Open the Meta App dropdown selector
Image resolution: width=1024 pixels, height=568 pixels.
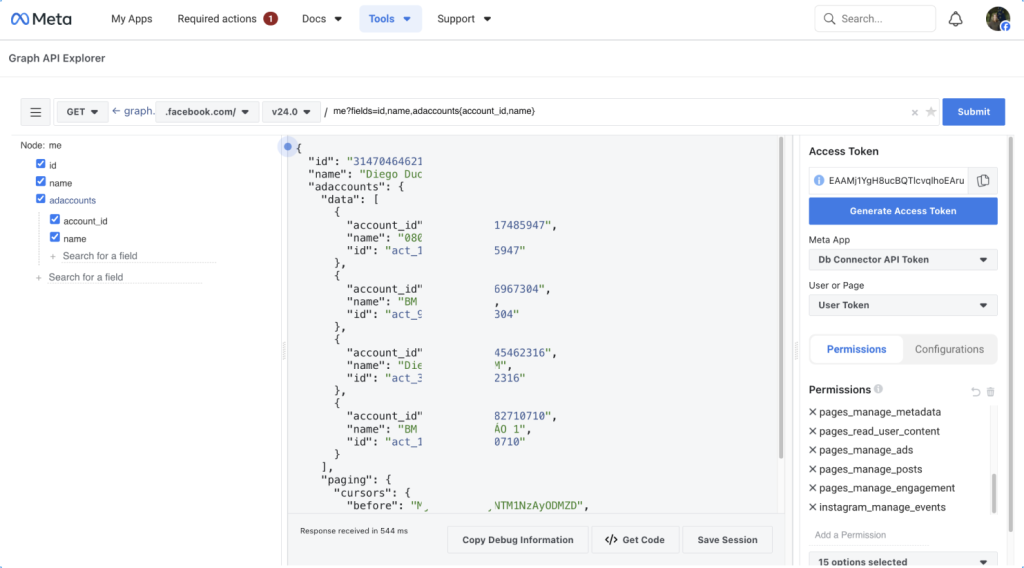pos(902,259)
